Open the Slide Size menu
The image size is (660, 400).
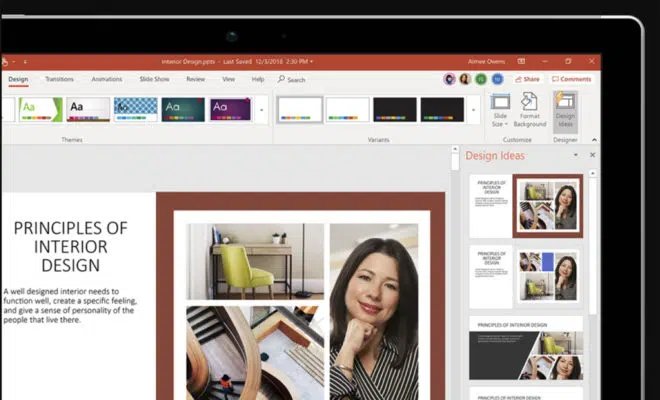[500, 108]
